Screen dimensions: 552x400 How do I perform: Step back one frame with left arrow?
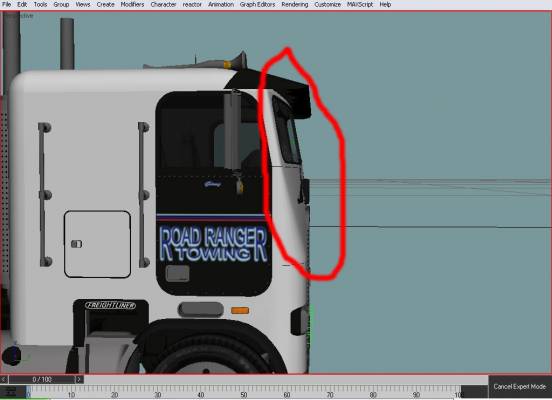[x=4, y=379]
